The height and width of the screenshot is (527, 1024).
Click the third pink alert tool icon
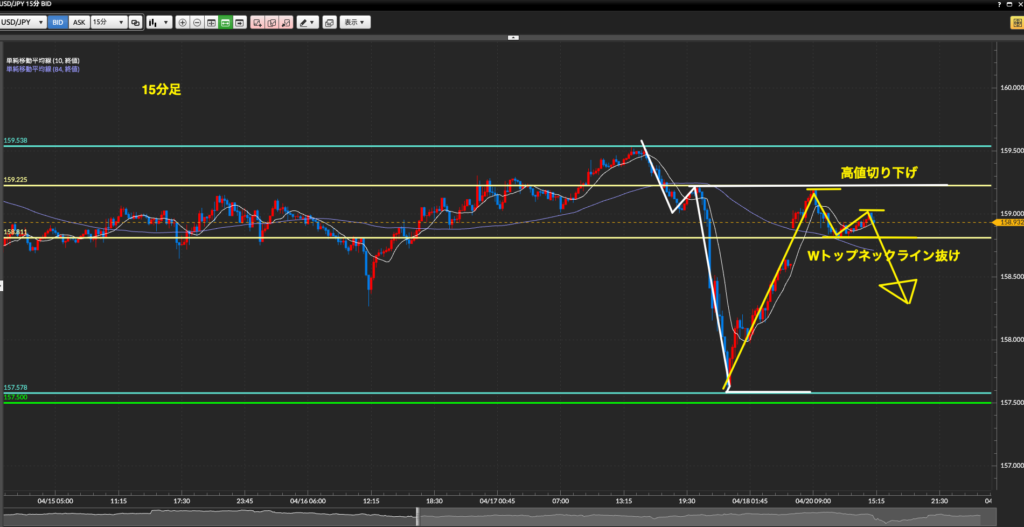(286, 22)
